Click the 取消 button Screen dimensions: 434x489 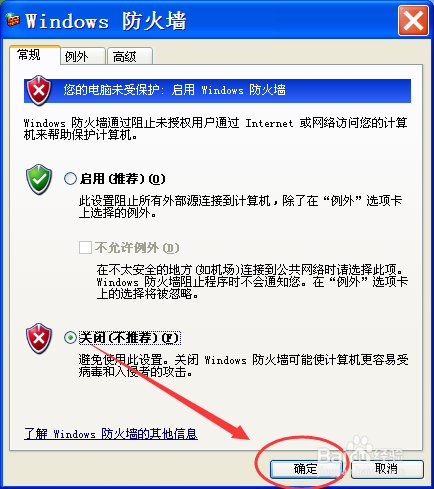[x=387, y=469]
